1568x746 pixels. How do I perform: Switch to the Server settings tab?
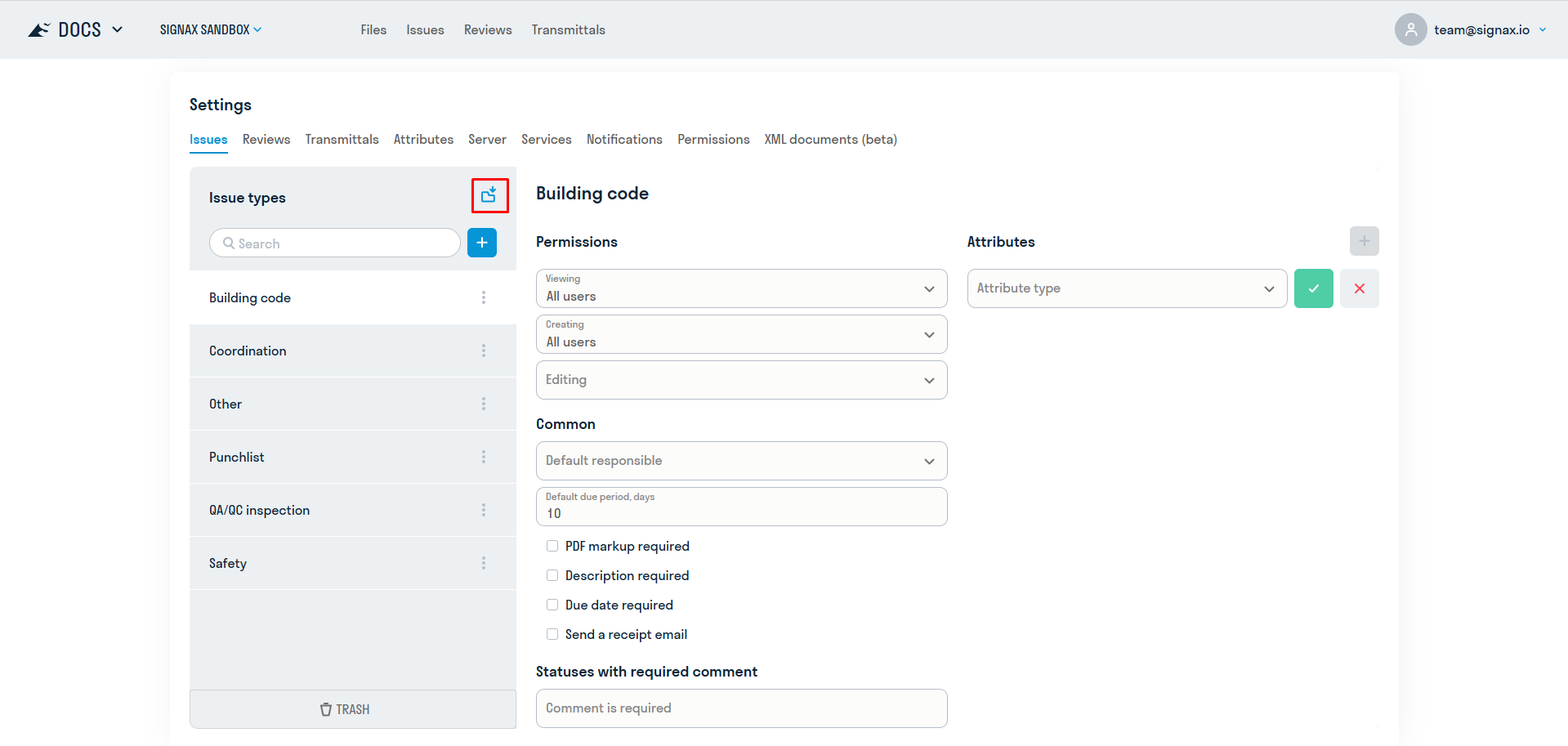click(x=487, y=140)
